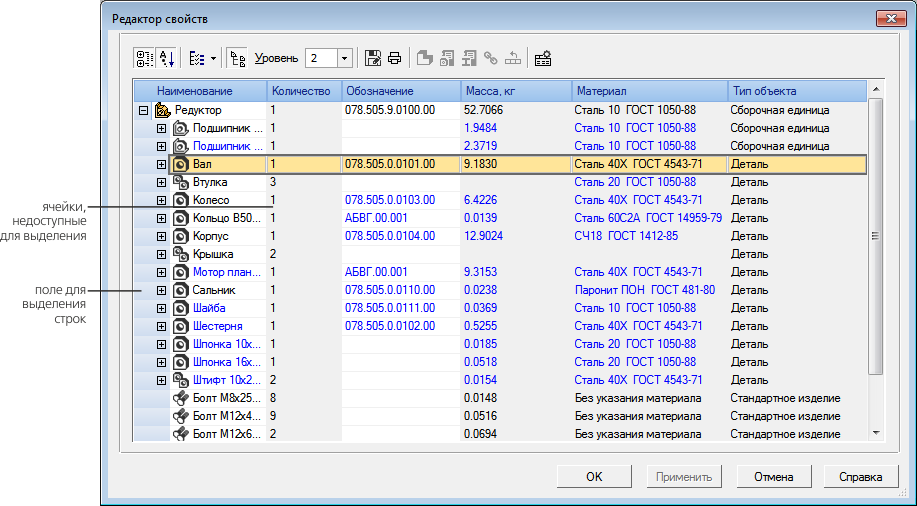Click the print icon
This screenshot has width=917, height=506.
[394, 59]
